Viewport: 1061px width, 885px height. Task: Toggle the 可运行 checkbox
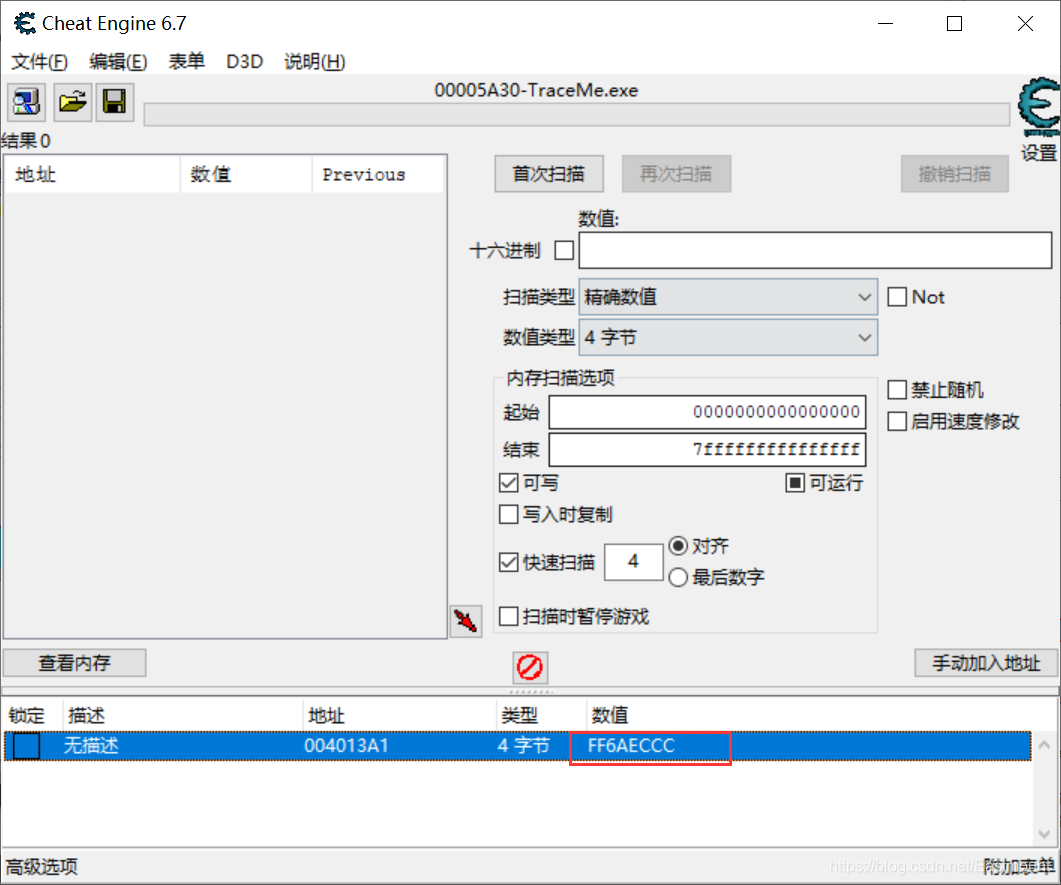(x=794, y=482)
